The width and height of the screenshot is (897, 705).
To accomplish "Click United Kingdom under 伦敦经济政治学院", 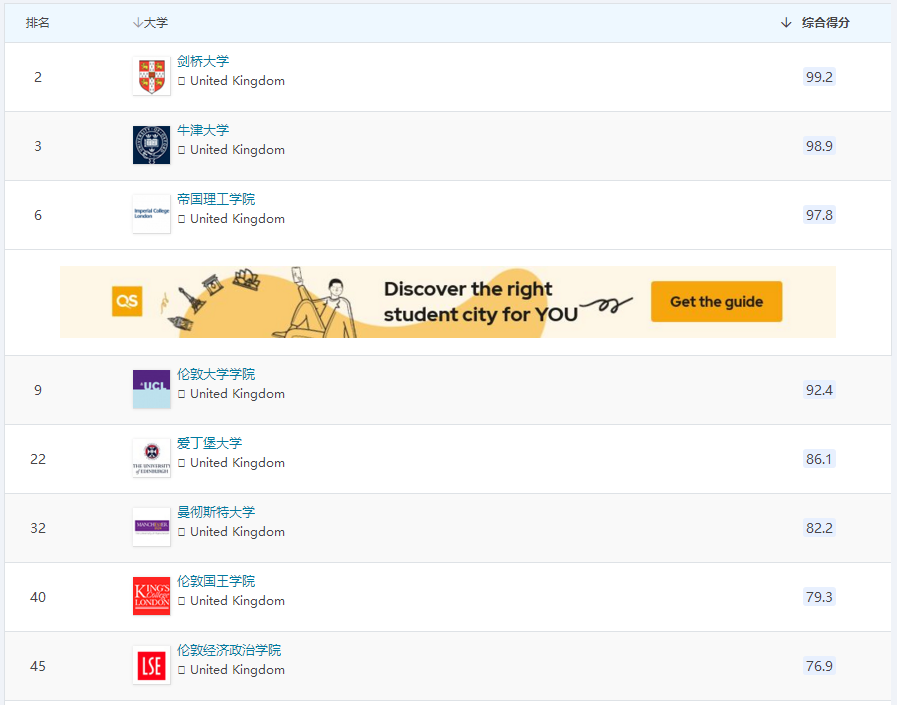I will tap(237, 670).
